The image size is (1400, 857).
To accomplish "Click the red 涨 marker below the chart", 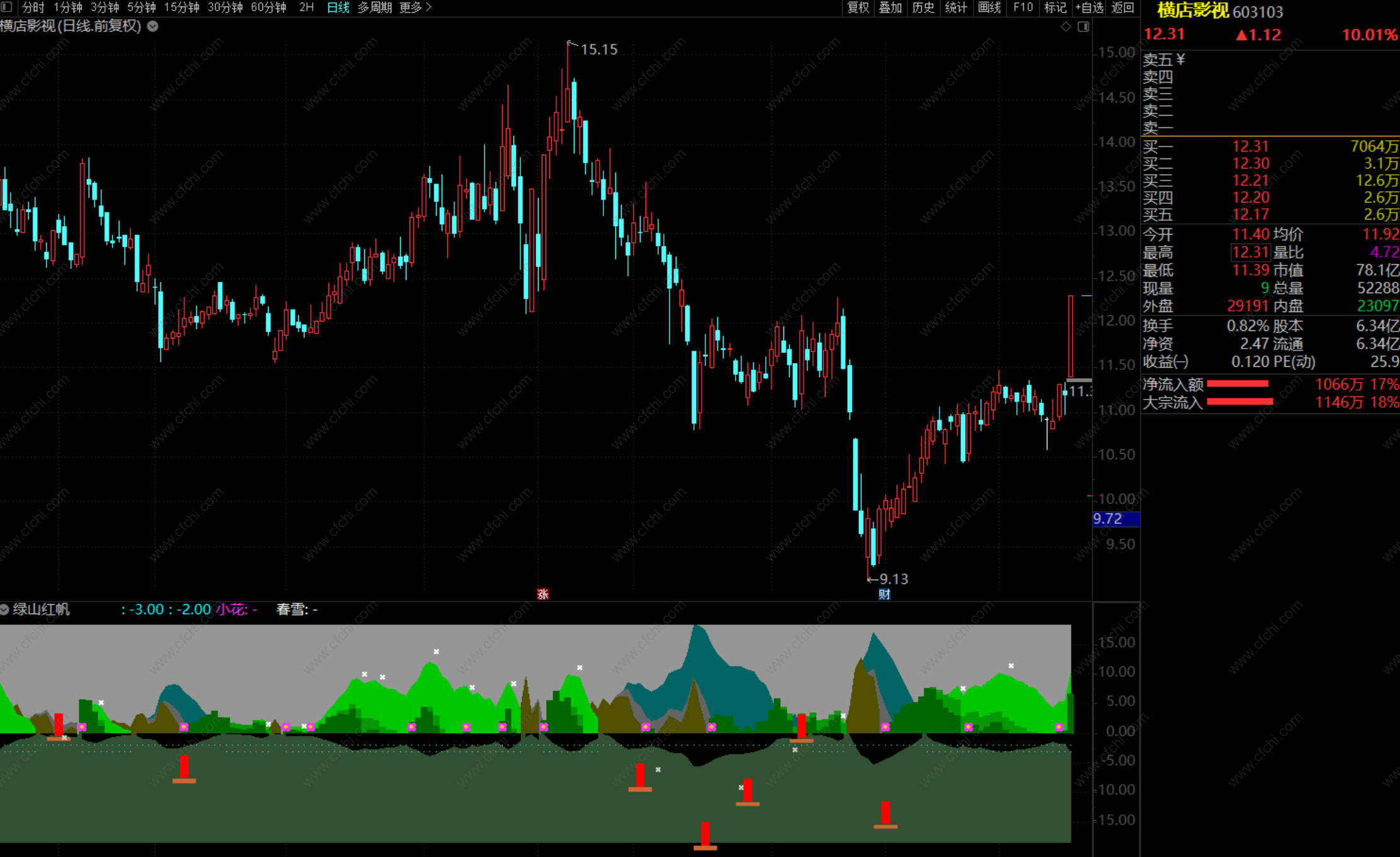I will click(543, 594).
